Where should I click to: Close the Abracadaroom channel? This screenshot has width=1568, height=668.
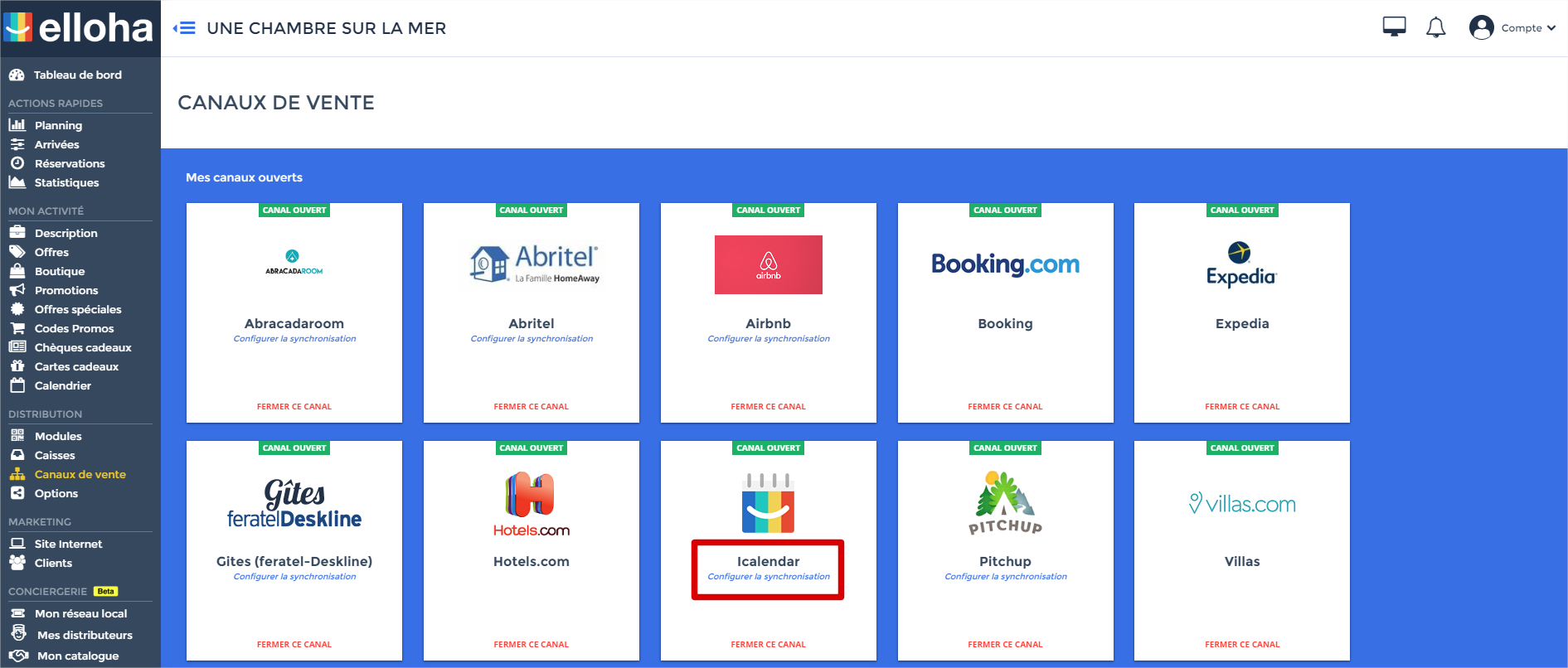294,407
